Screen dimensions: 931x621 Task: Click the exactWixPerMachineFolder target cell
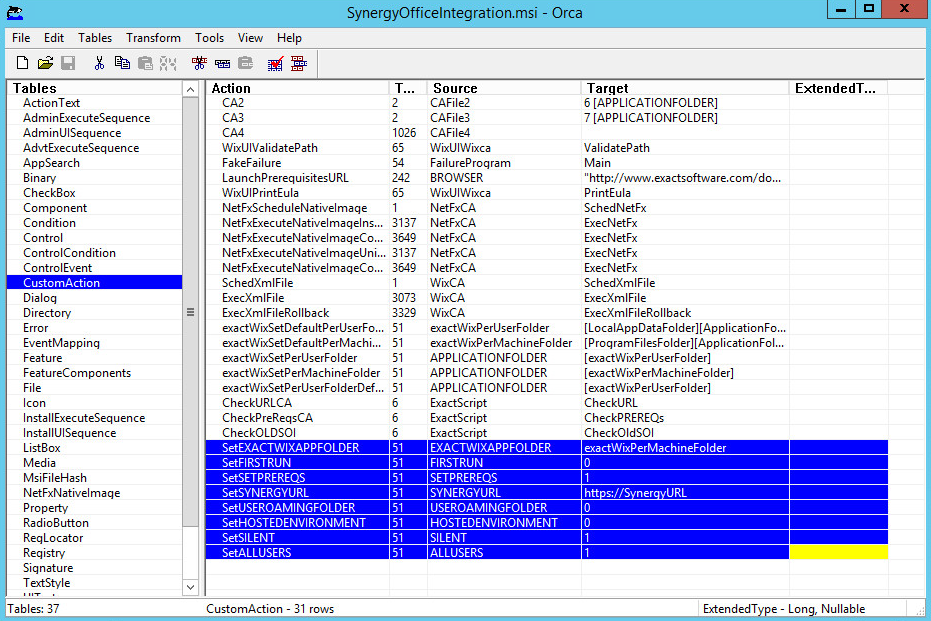click(x=685, y=448)
